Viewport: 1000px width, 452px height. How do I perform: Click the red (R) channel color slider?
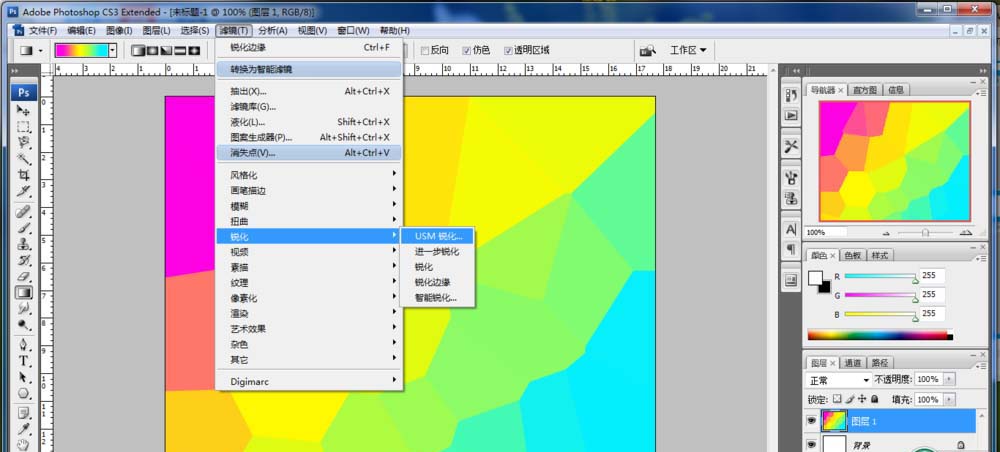(880, 276)
